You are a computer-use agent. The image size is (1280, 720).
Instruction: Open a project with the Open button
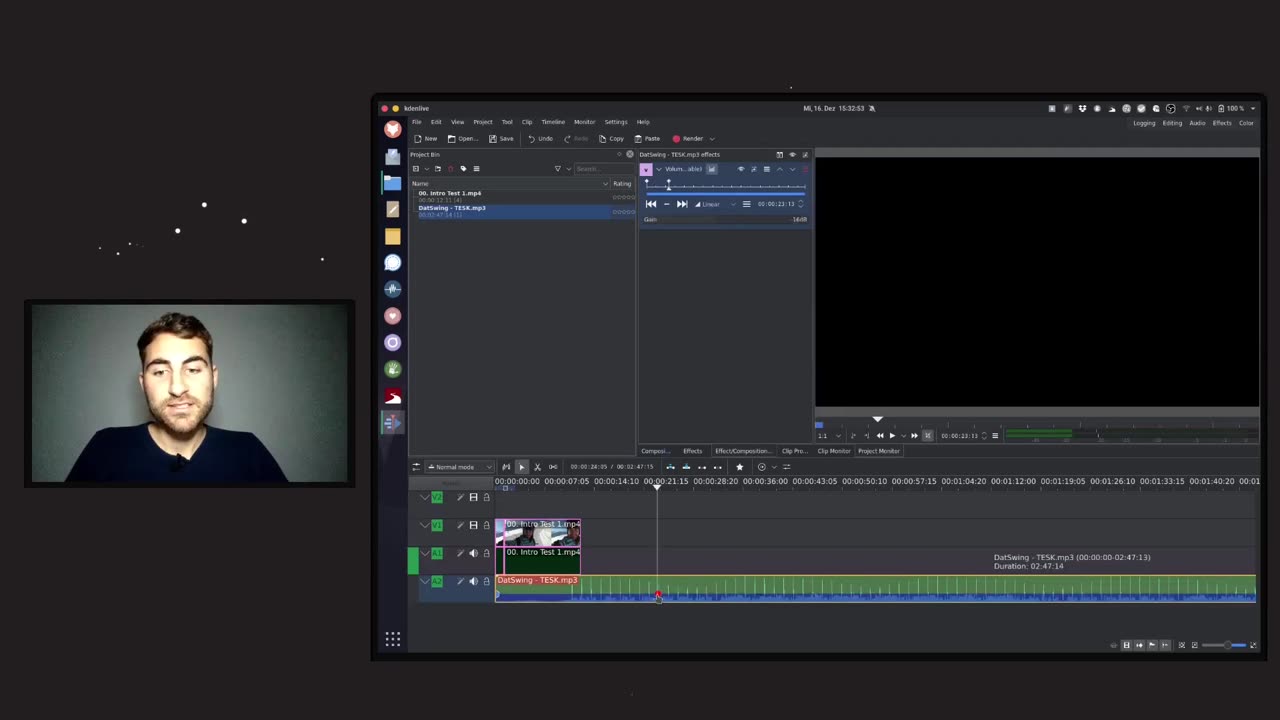click(x=462, y=138)
